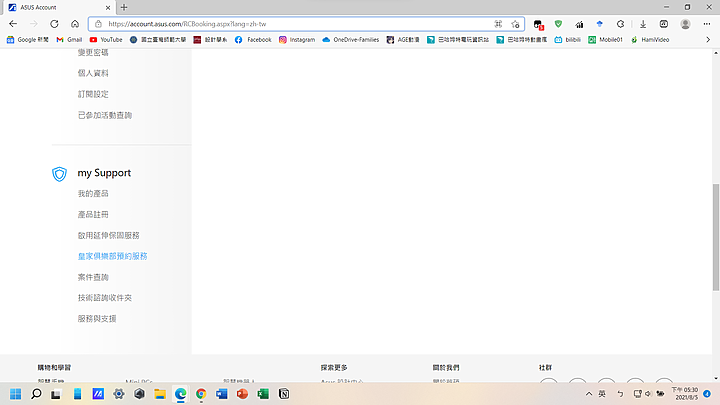The image size is (720, 405).
Task: Open 產品註冊 under my Support
Action: (93, 214)
